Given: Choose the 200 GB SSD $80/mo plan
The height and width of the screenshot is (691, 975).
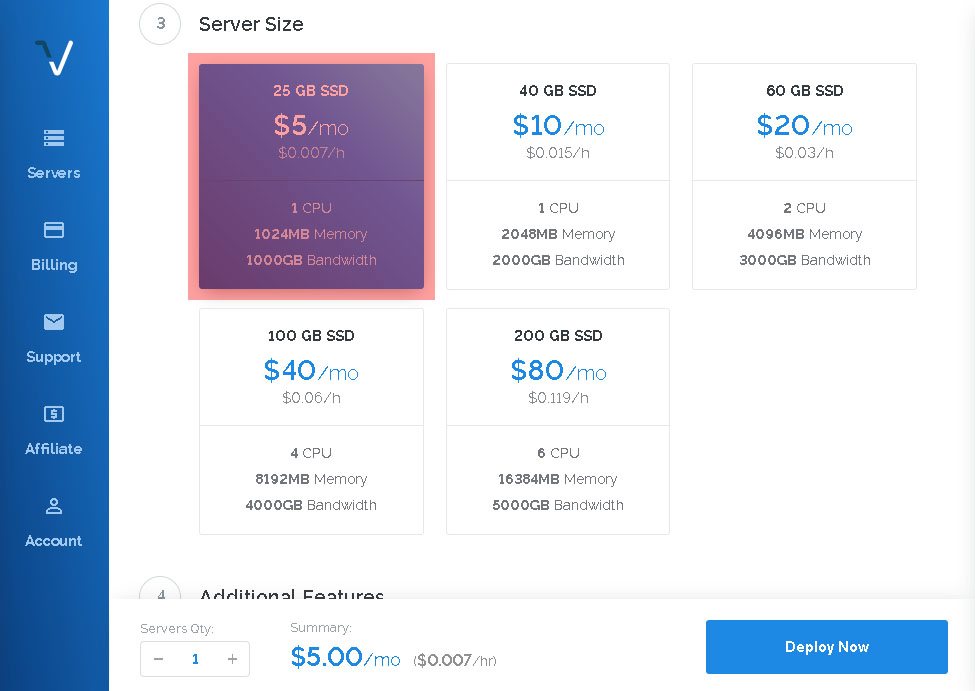Looking at the screenshot, I should (558, 421).
